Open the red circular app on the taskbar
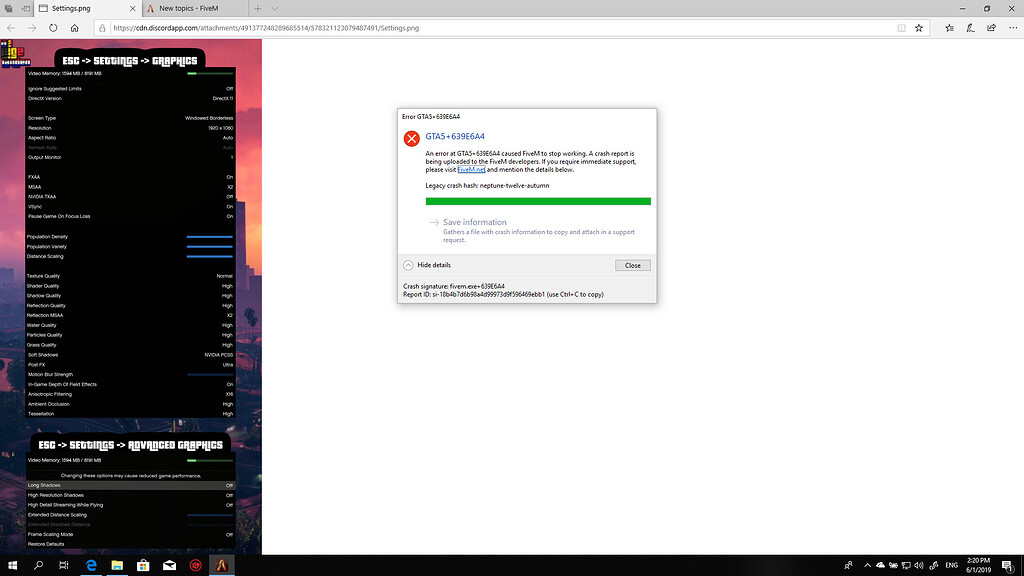 (x=195, y=565)
